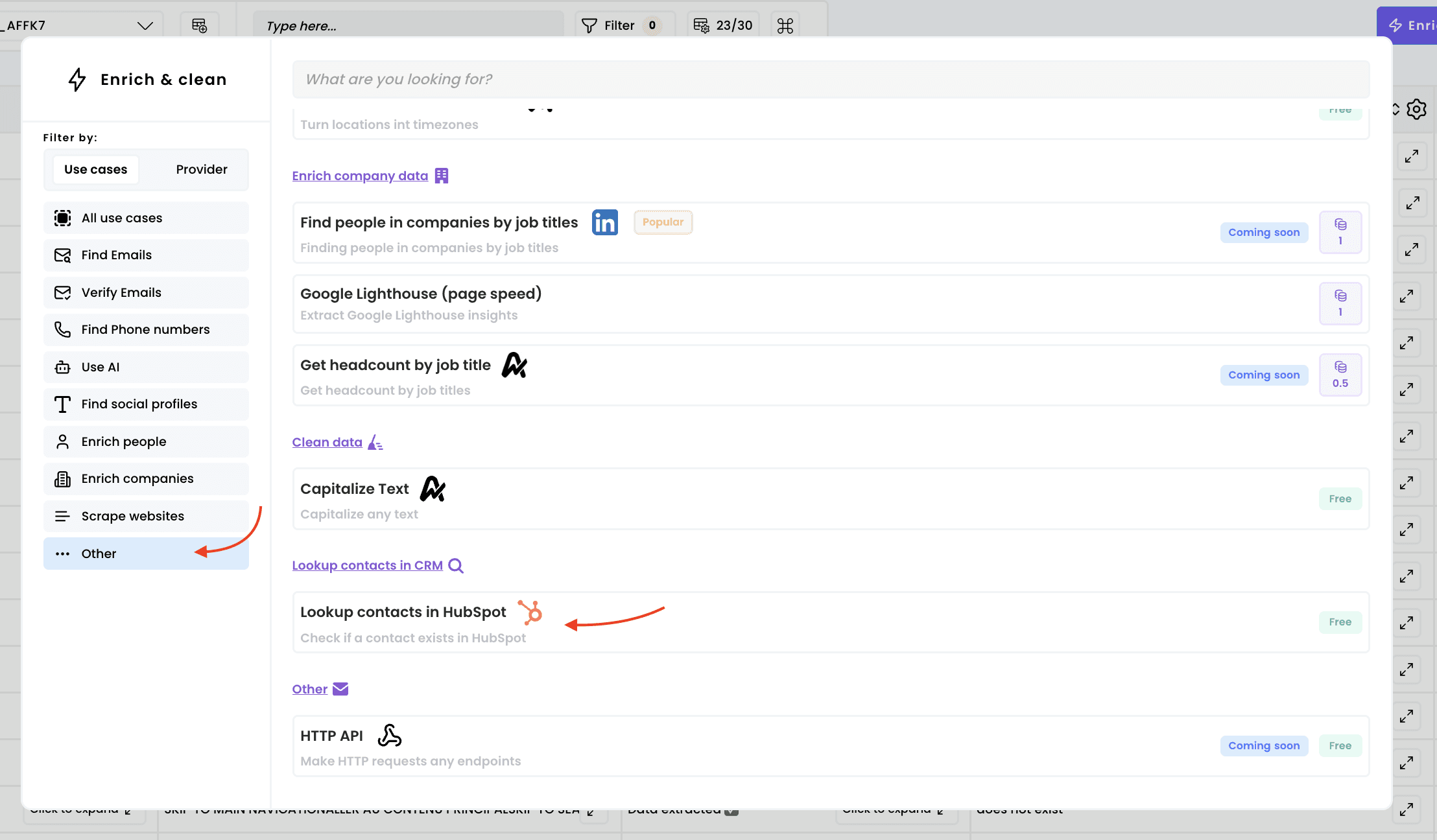
Task: Click the HTTP API webhook icon
Action: 389,736
